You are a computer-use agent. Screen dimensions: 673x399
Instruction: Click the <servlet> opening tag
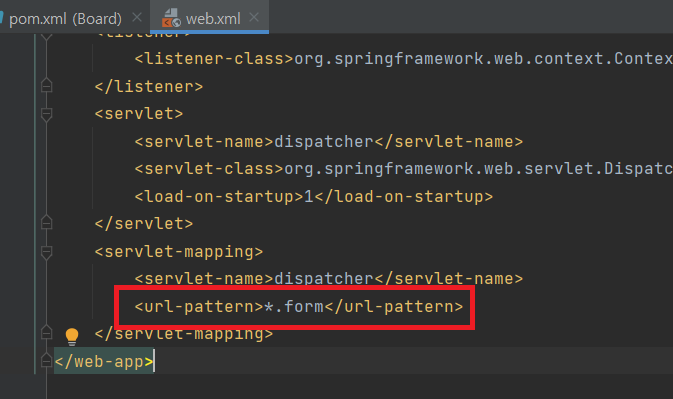click(x=139, y=114)
